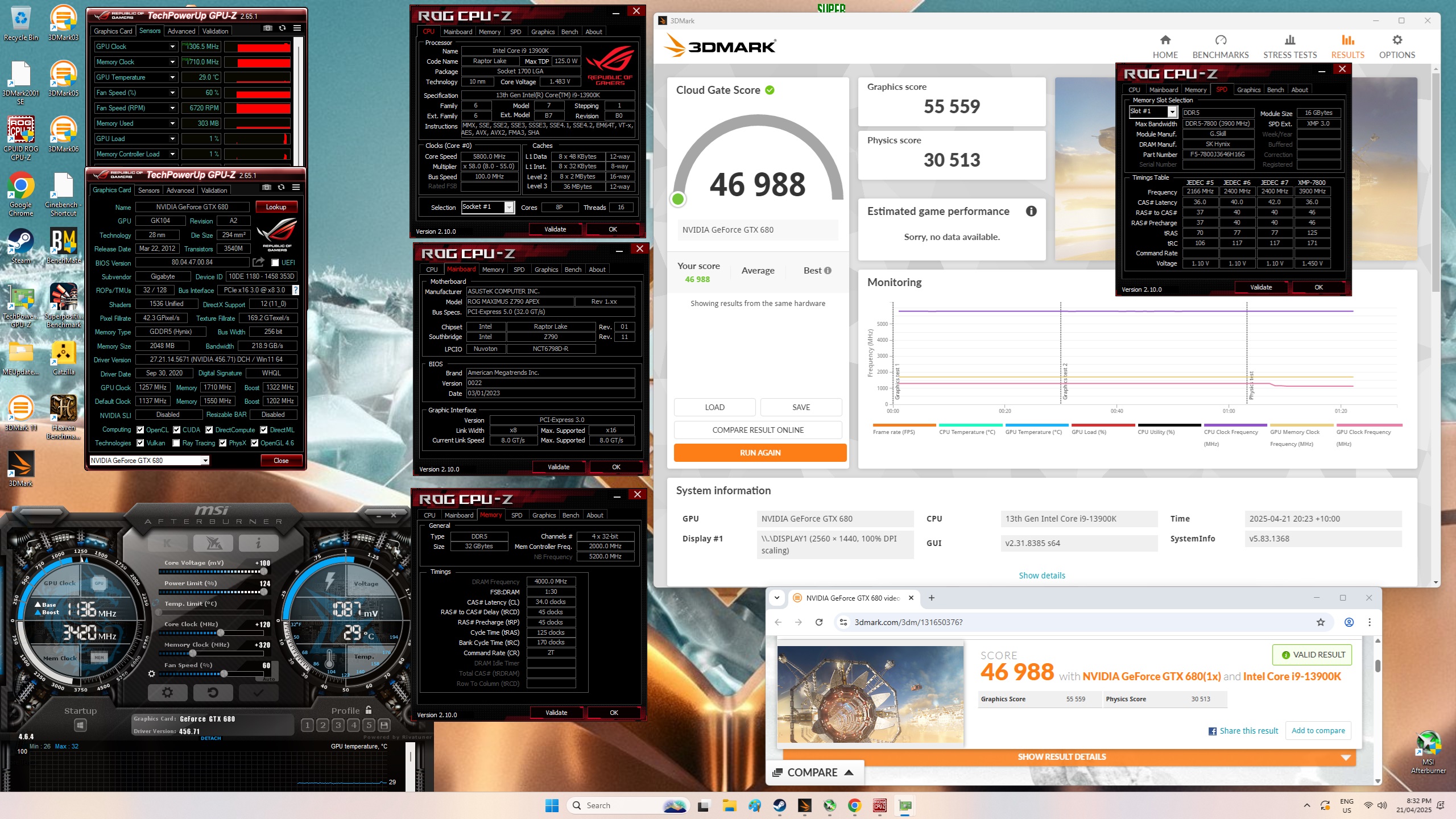Open Catzilla desktop shortcut
Screen dimensions: 1456x819
pos(63,358)
